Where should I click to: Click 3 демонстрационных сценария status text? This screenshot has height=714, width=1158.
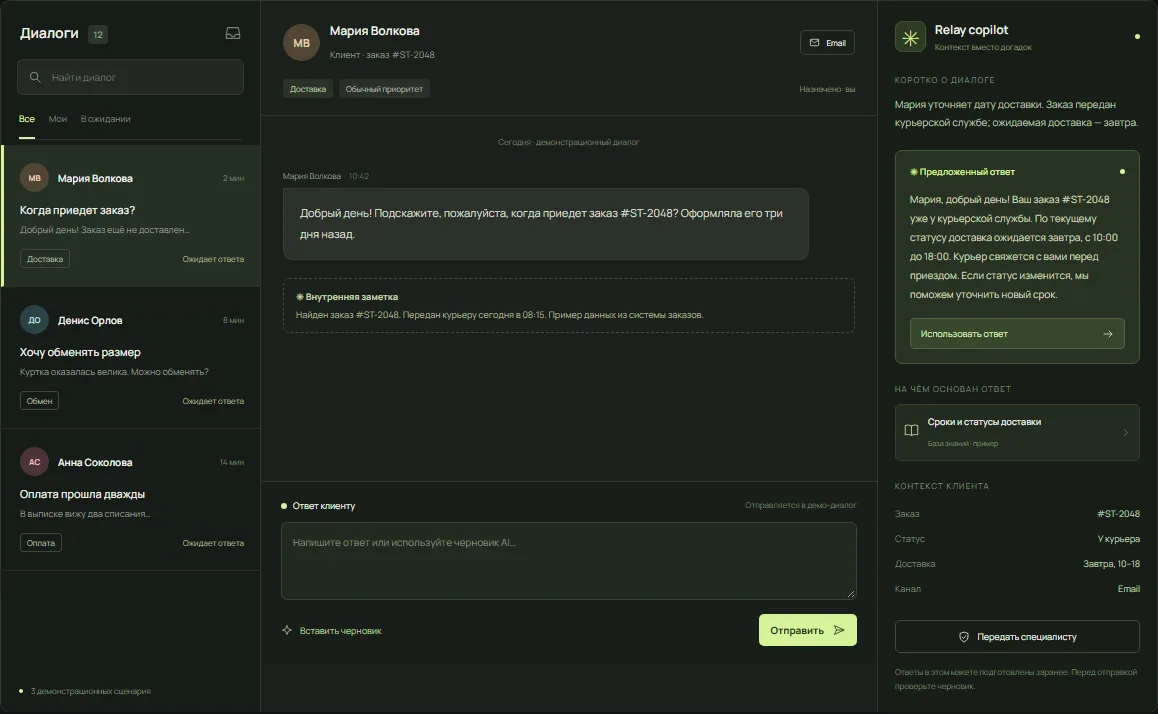pyautogui.click(x=90, y=691)
